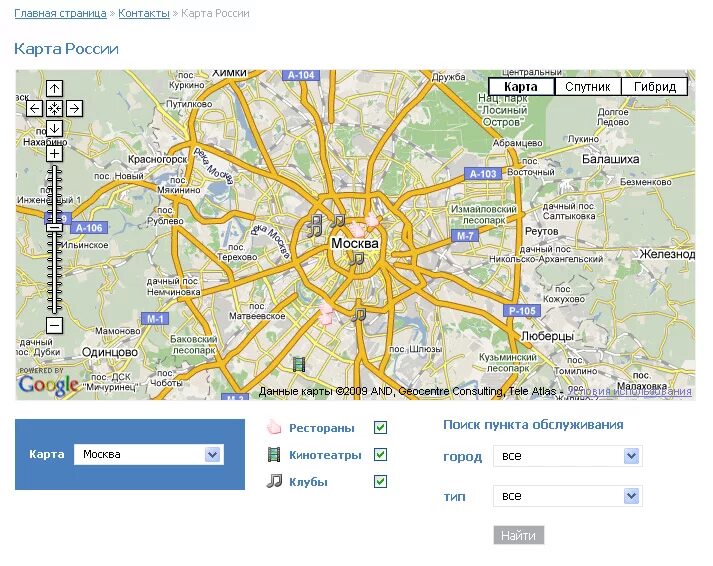Click the Кинотеатры legend label
Image resolution: width=713 pixels, height=566 pixels.
[x=325, y=455]
